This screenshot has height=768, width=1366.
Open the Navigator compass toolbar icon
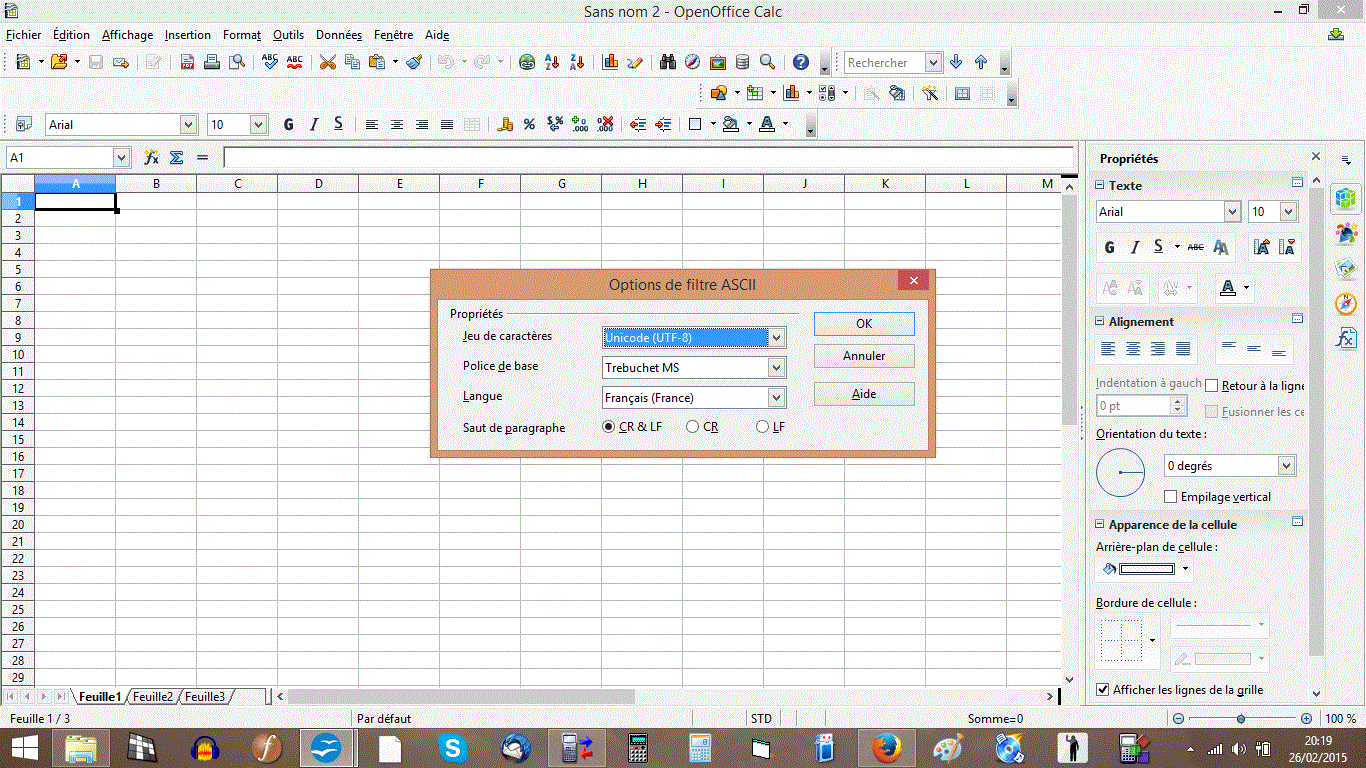pyautogui.click(x=693, y=62)
